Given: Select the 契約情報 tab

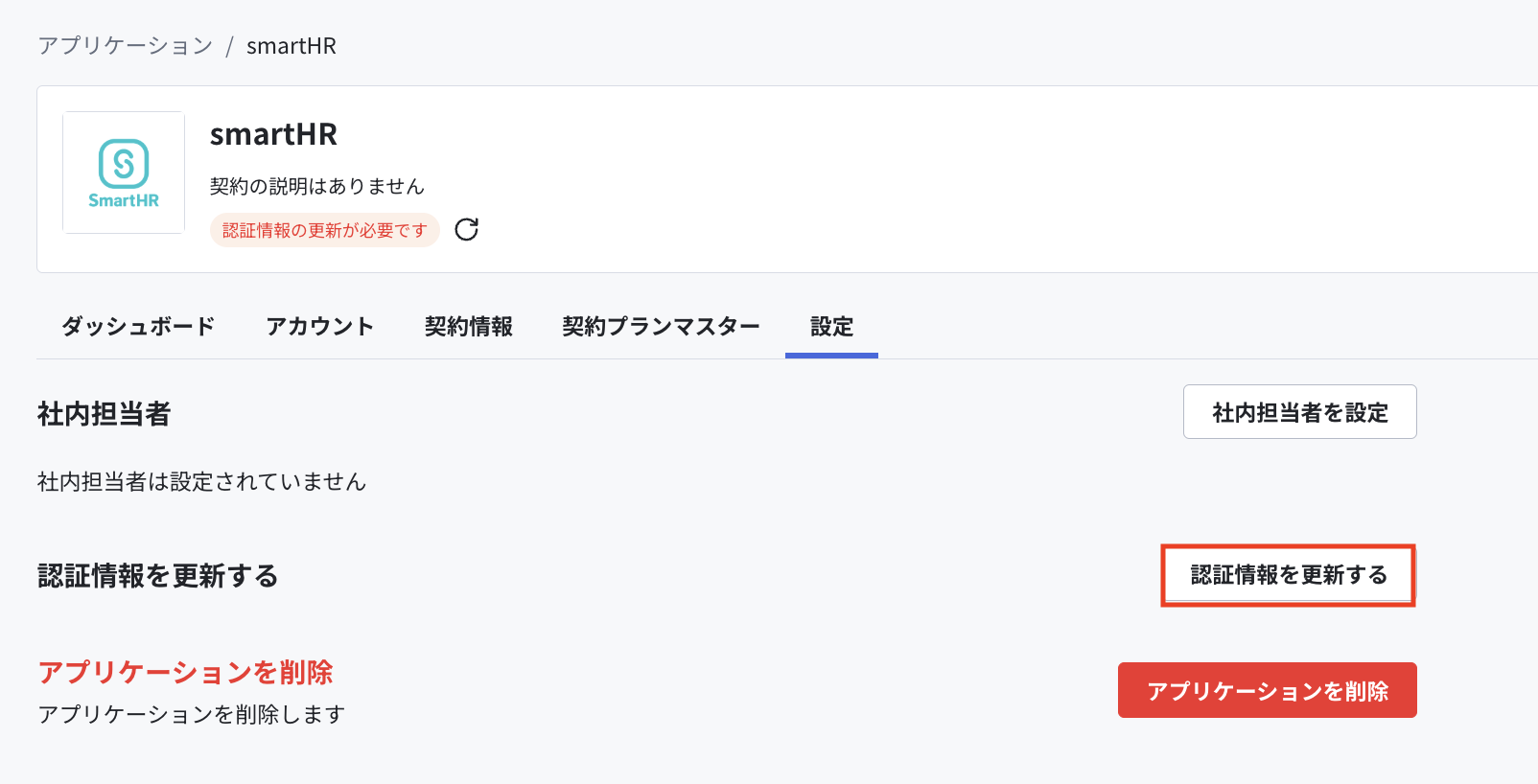Looking at the screenshot, I should click(x=469, y=327).
